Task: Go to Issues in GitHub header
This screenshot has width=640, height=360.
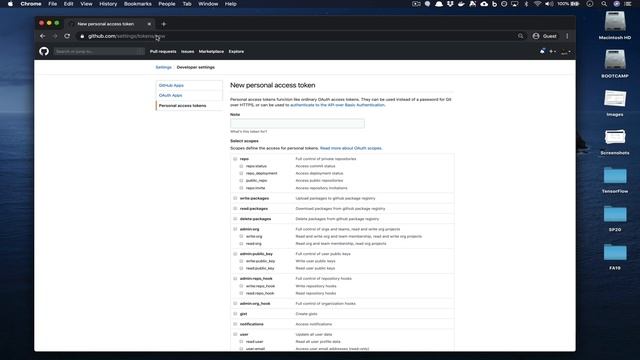Action: click(x=187, y=51)
